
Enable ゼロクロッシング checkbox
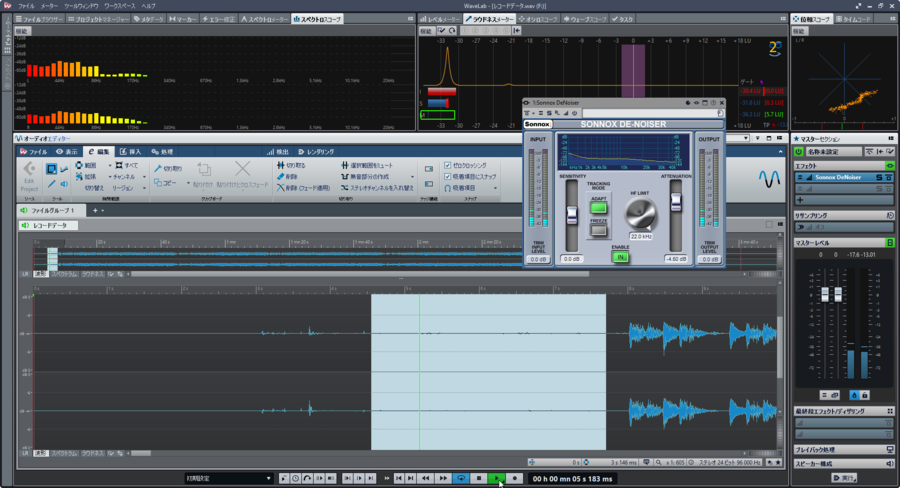(448, 165)
